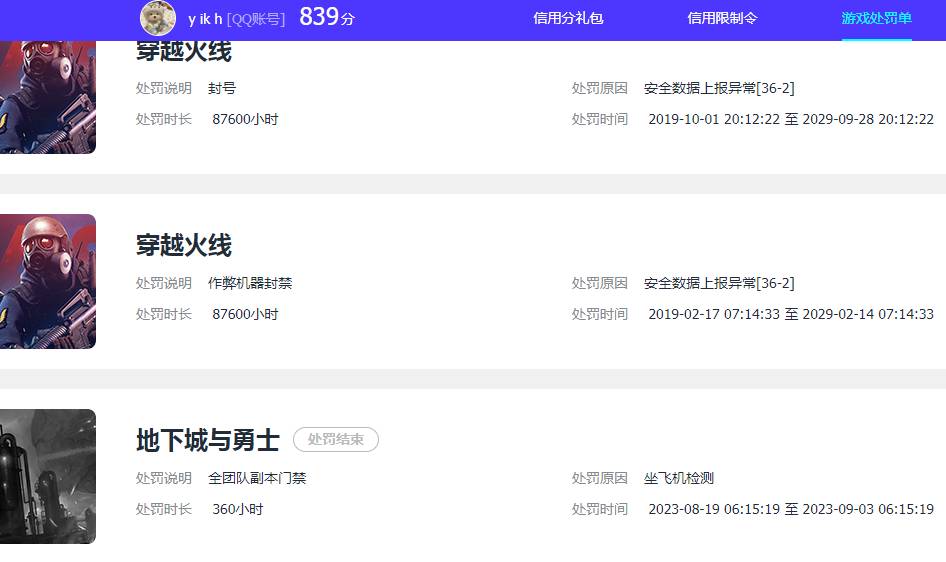Select the 全团队副本门禁 penalty description
This screenshot has height=562, width=946.
(x=258, y=478)
